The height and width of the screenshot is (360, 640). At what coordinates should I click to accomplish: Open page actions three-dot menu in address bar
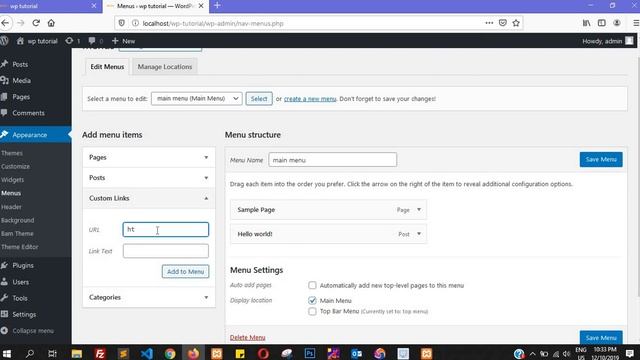pyautogui.click(x=489, y=23)
